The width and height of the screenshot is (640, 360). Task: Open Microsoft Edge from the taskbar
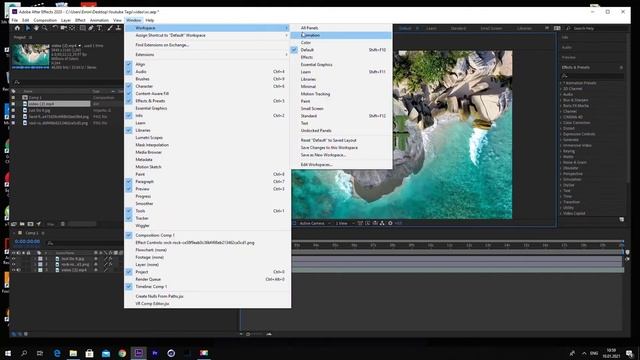click(x=57, y=353)
